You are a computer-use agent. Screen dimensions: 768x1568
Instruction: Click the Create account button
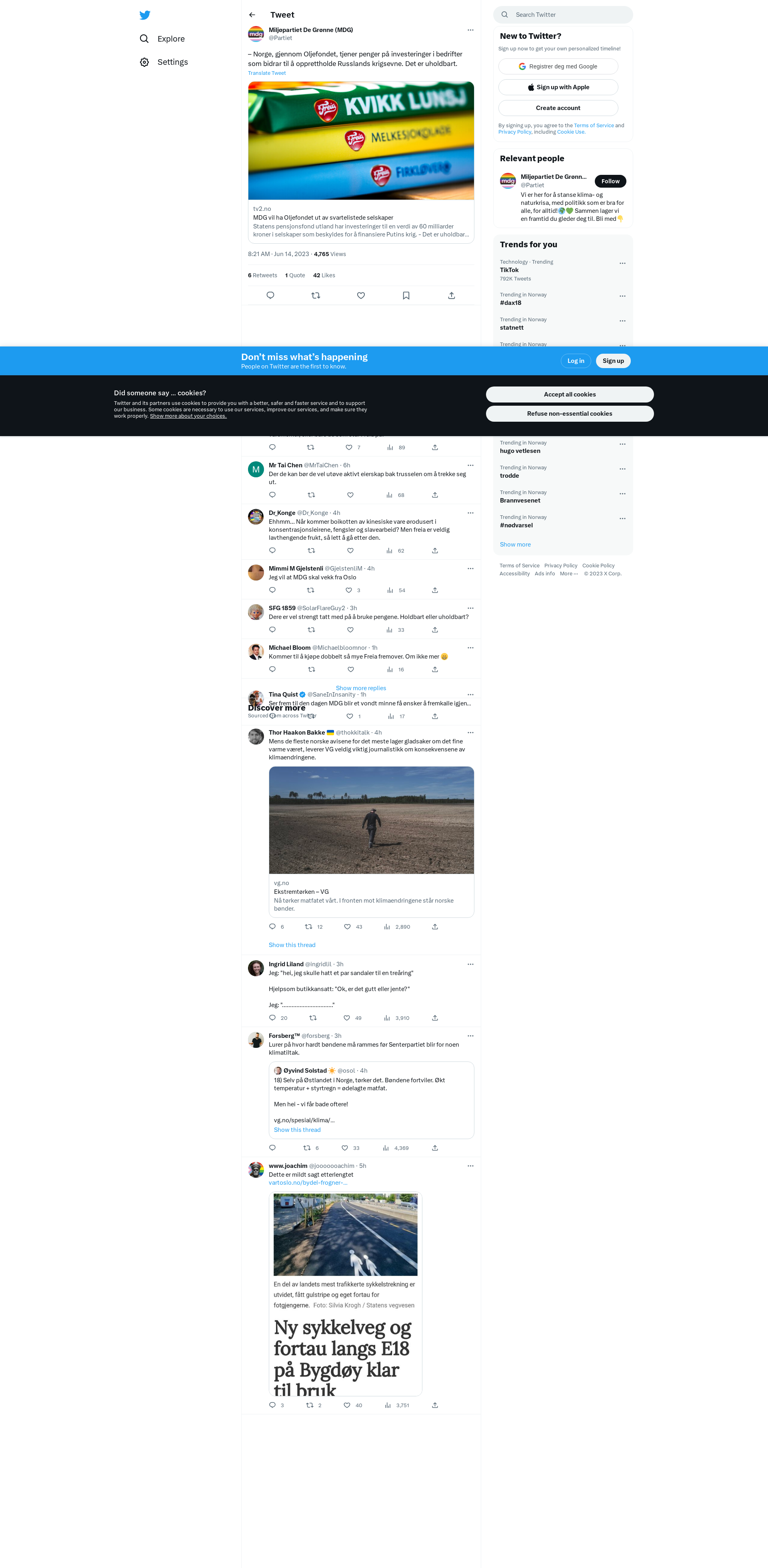558,108
